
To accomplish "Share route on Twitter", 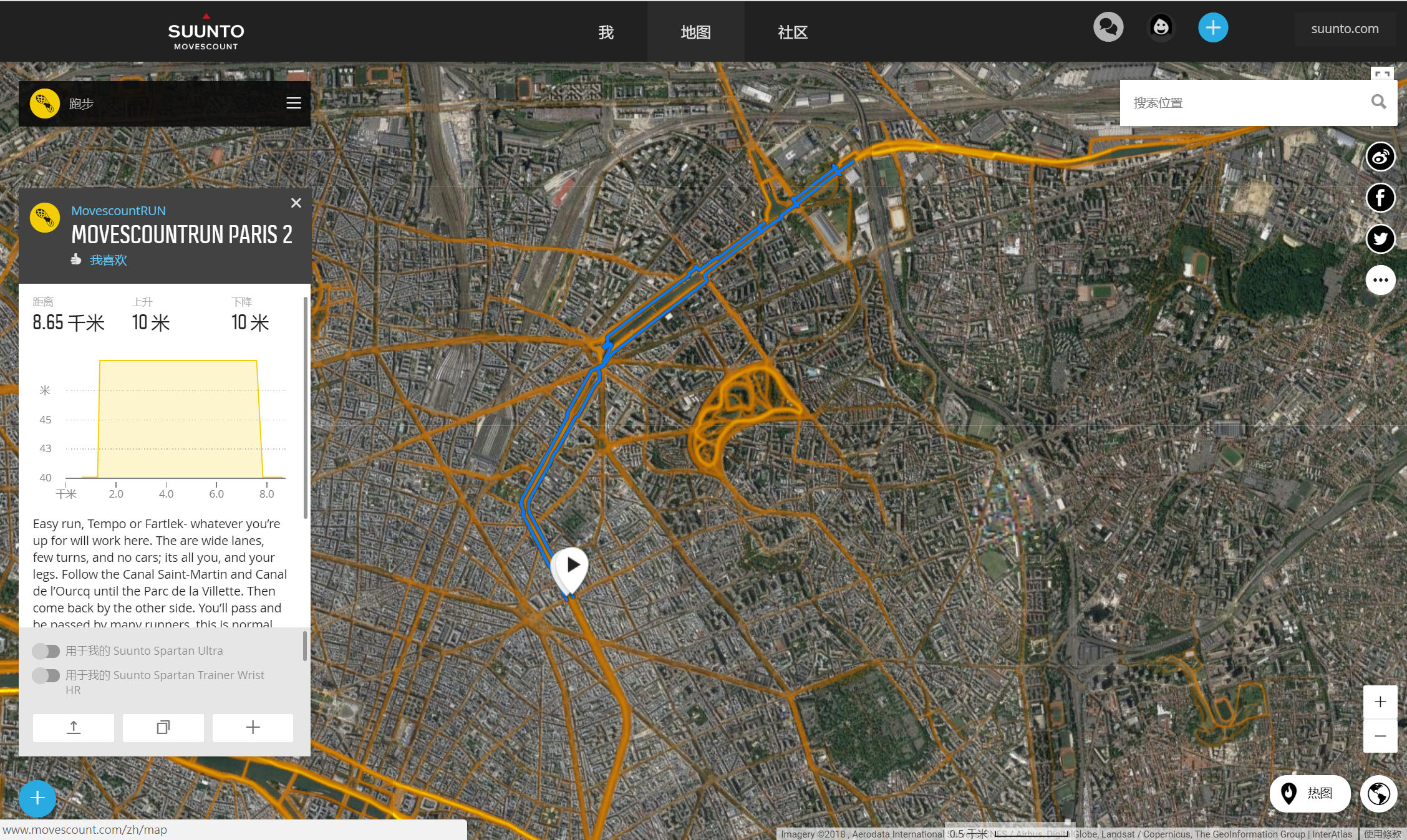I will coord(1380,239).
